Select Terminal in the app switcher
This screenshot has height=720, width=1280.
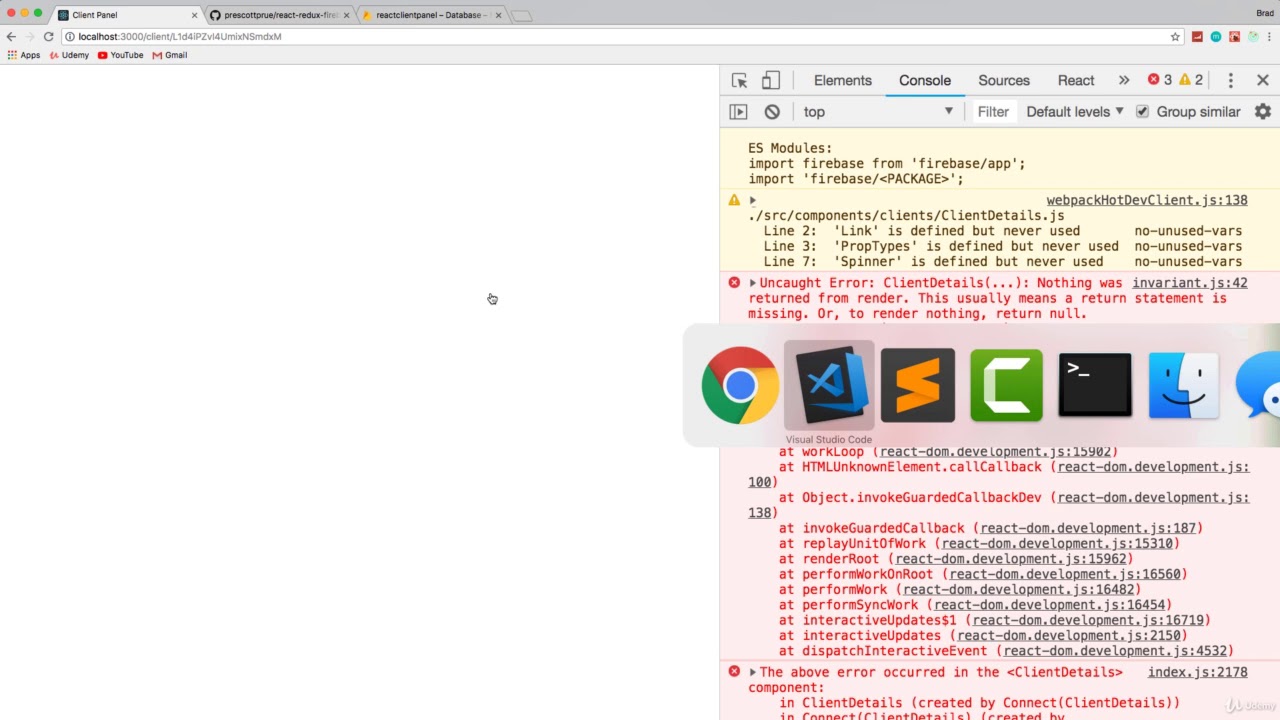[1095, 385]
